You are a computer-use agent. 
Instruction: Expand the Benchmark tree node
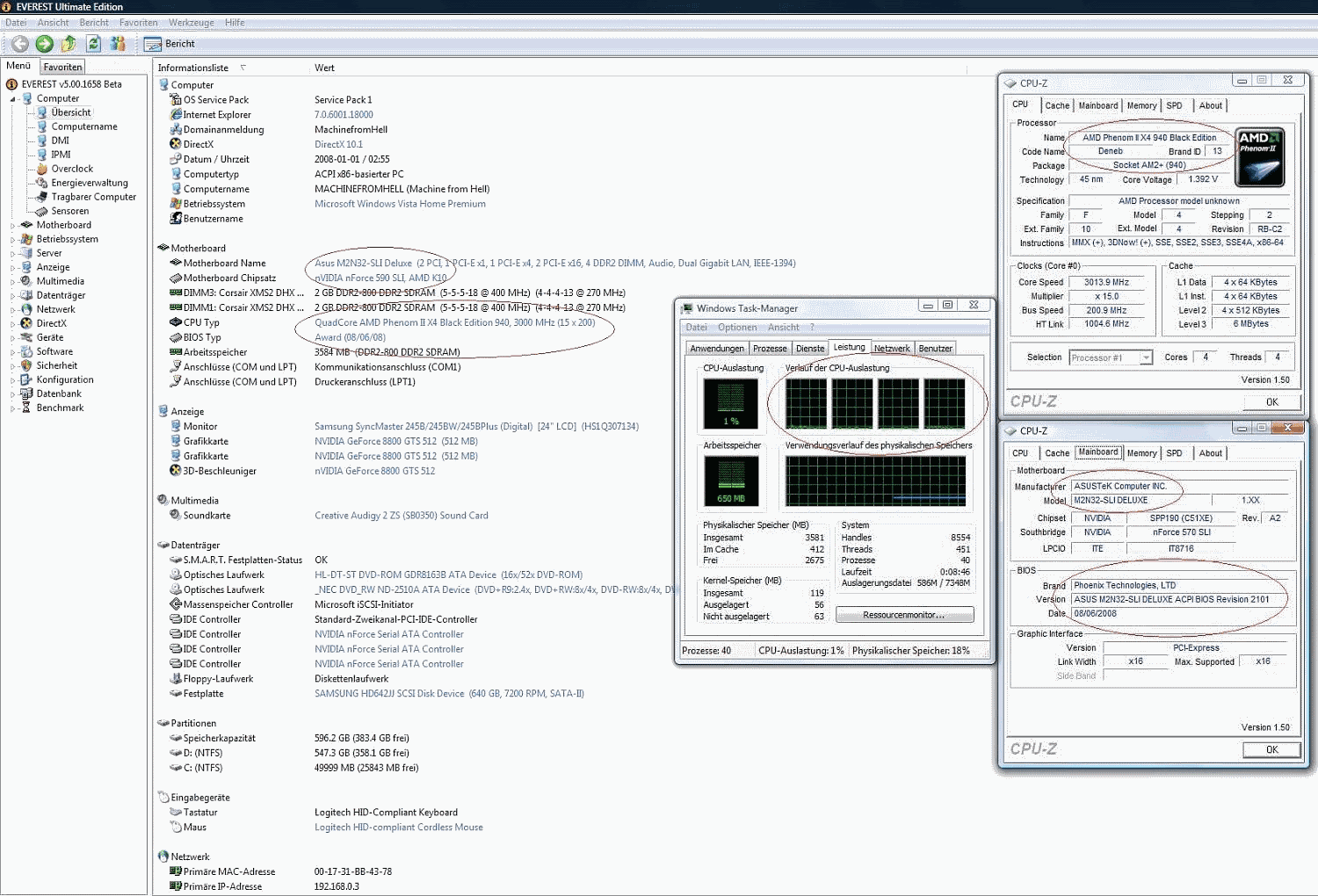pyautogui.click(x=13, y=408)
